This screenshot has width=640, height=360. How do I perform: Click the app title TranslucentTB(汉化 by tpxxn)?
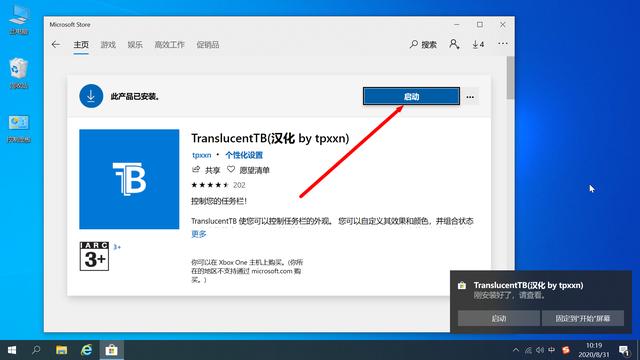pos(270,138)
